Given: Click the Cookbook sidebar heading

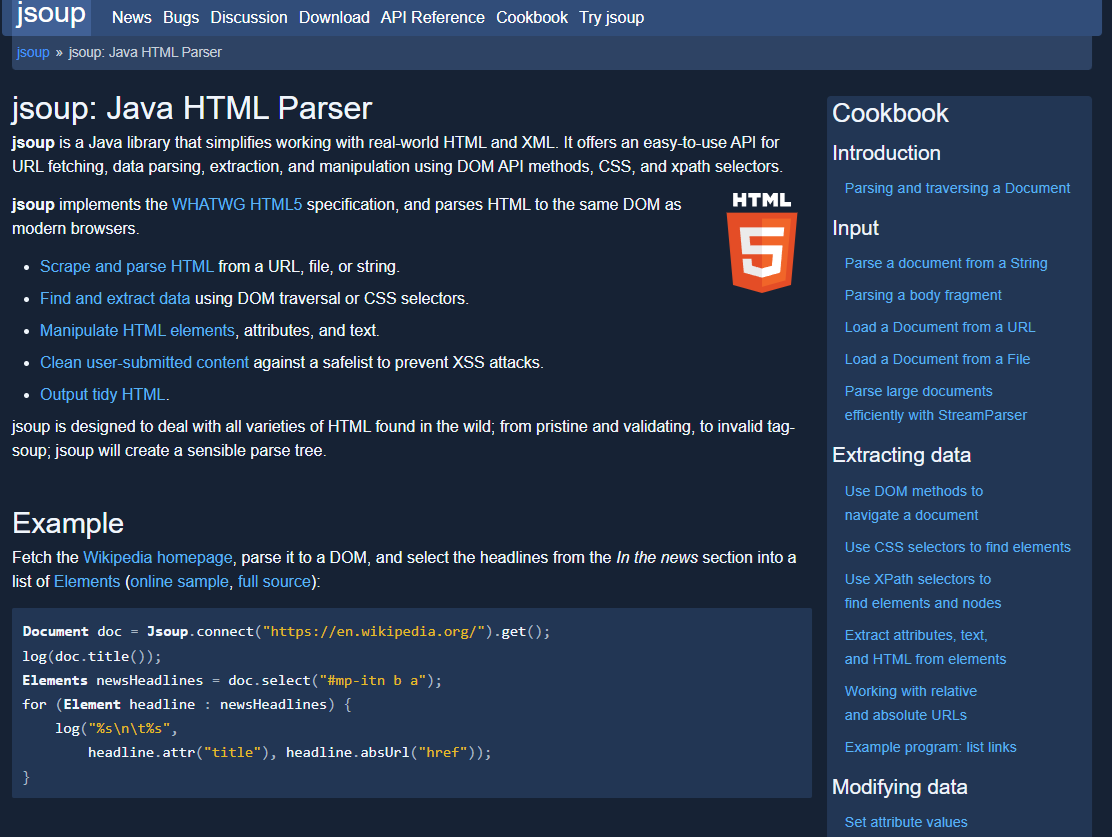Looking at the screenshot, I should [x=890, y=113].
